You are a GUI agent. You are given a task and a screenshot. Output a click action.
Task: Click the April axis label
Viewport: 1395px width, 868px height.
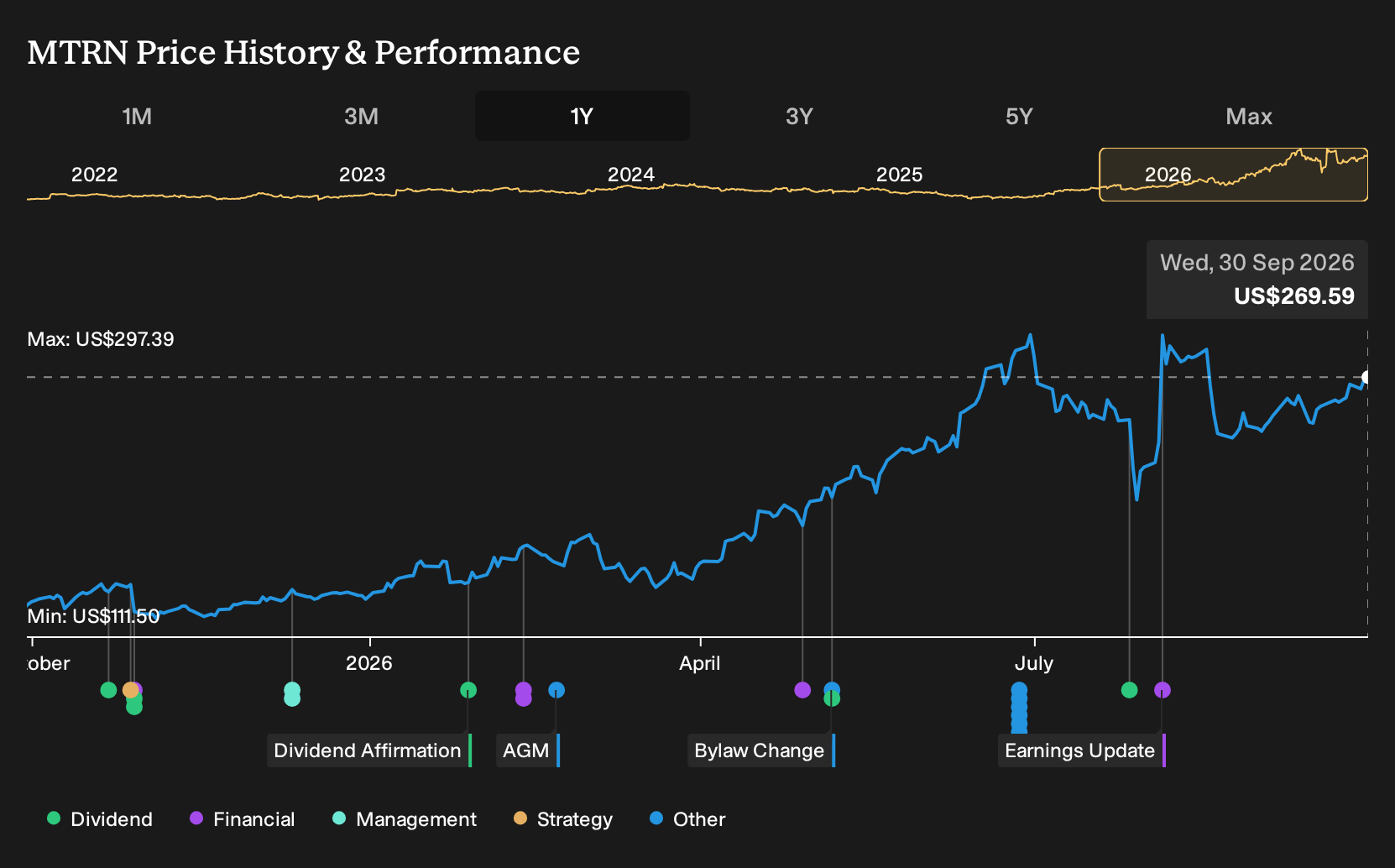point(700,663)
